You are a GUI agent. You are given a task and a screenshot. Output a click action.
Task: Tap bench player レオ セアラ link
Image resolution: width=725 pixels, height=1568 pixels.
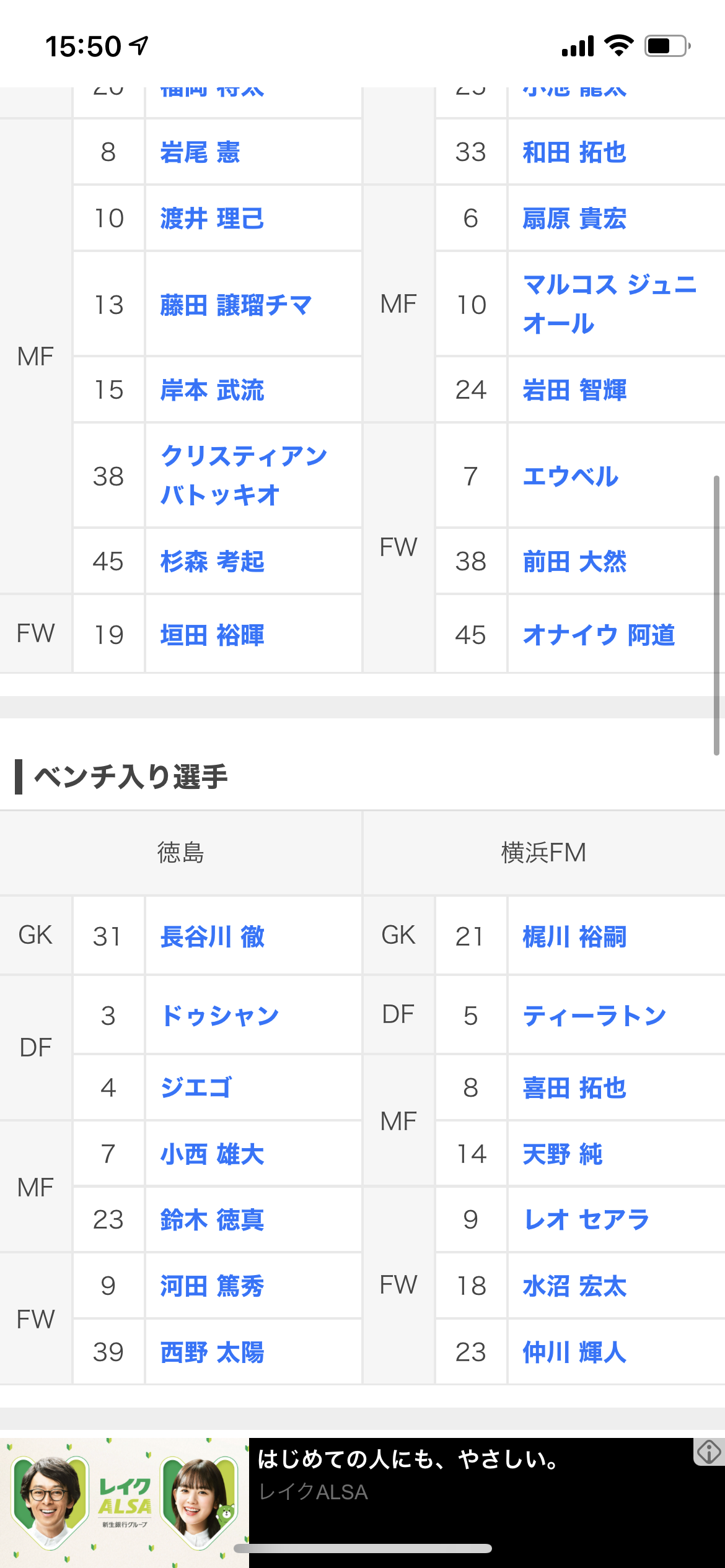tap(586, 1220)
